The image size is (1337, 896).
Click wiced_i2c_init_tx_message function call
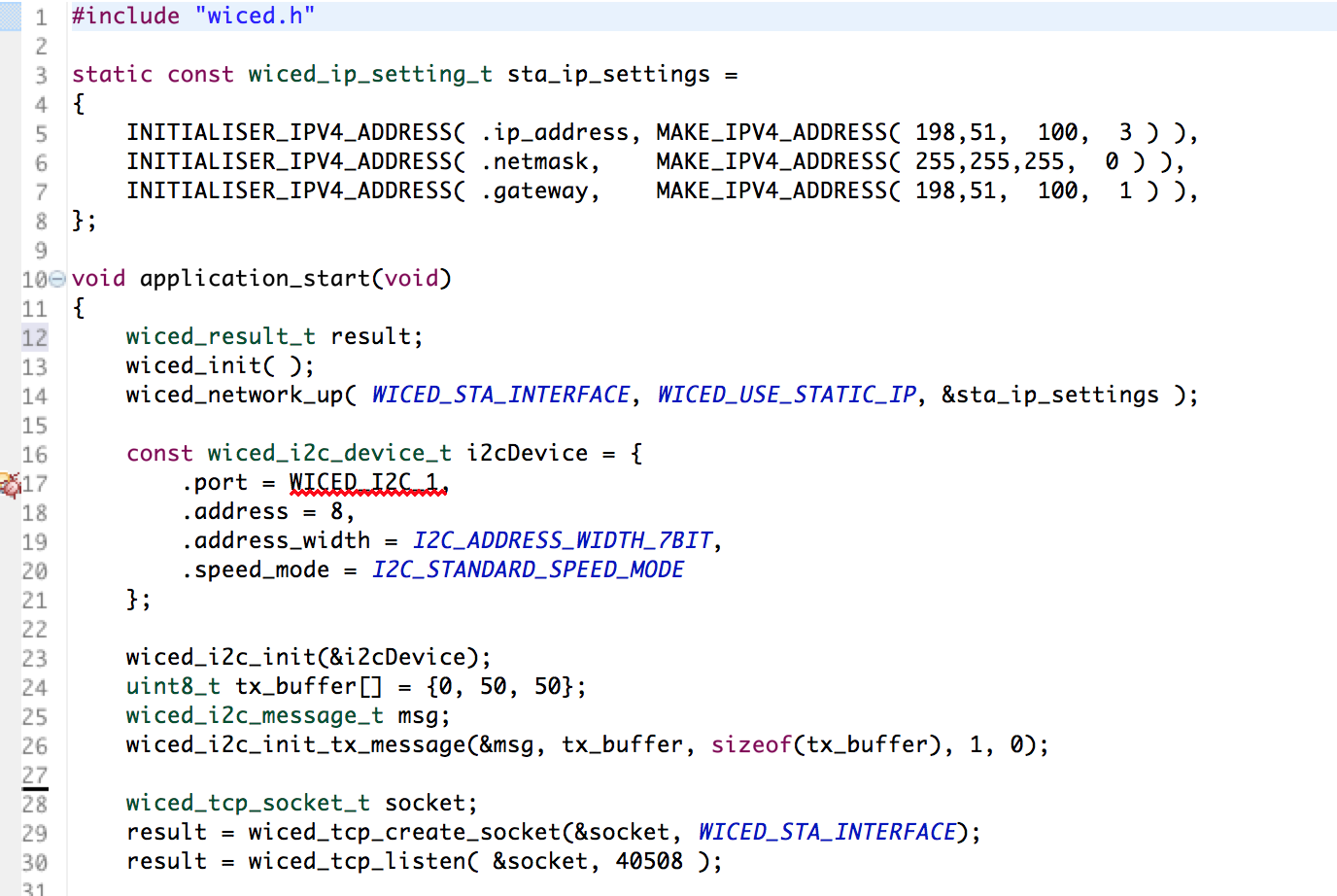pyautogui.click(x=296, y=744)
